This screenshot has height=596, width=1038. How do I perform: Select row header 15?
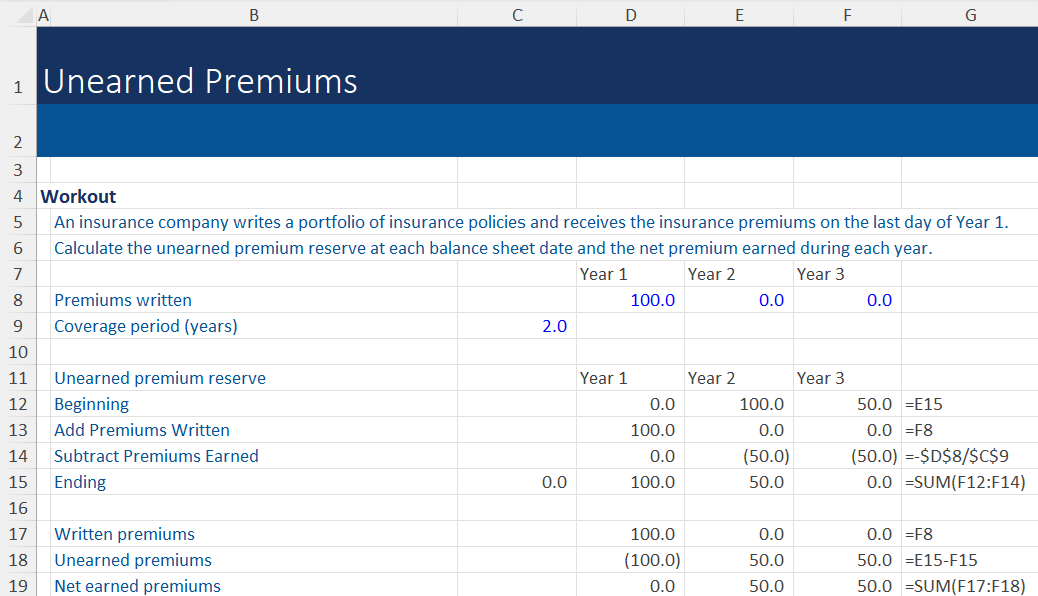[x=17, y=482]
